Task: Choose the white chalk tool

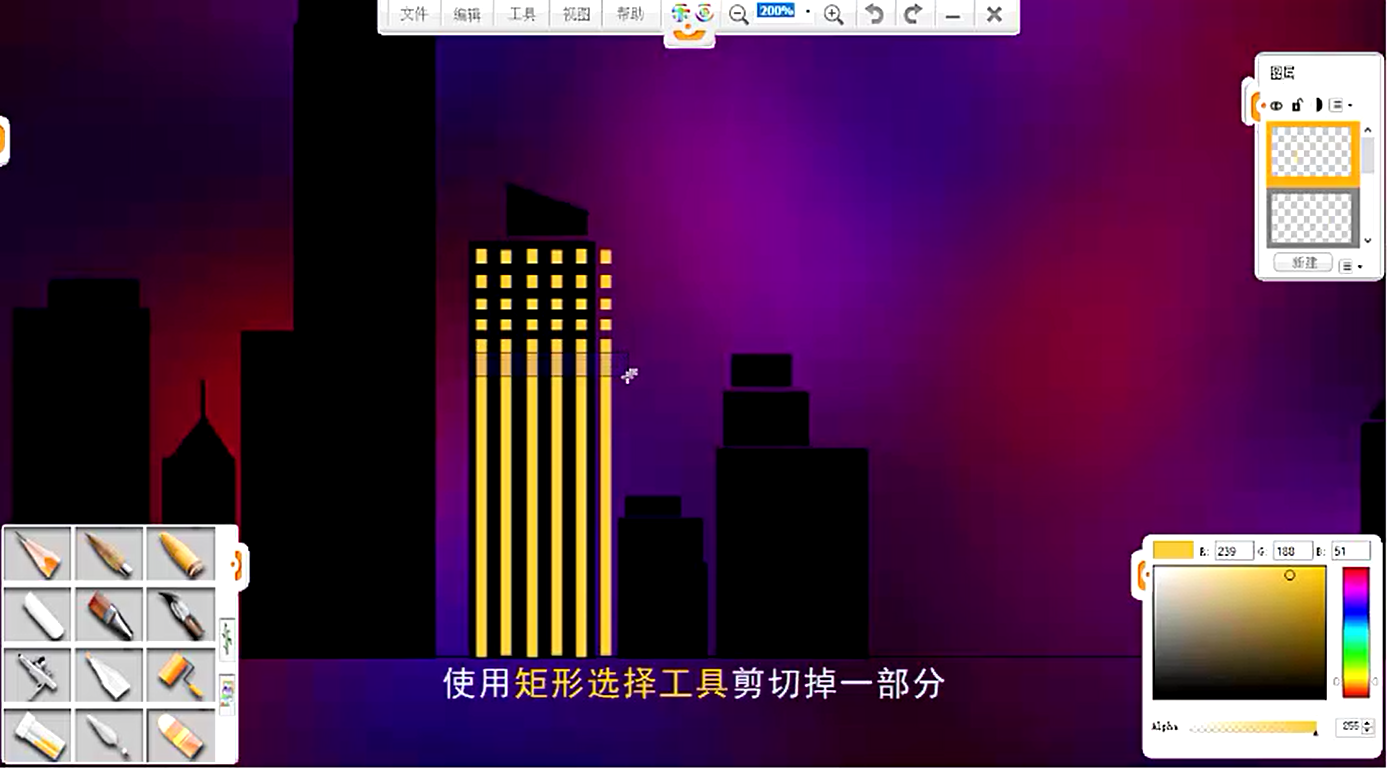Action: point(38,614)
